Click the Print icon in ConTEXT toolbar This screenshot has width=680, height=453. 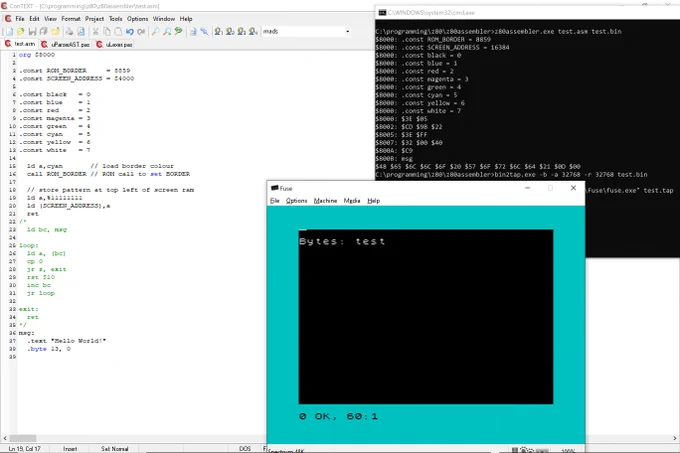point(69,32)
